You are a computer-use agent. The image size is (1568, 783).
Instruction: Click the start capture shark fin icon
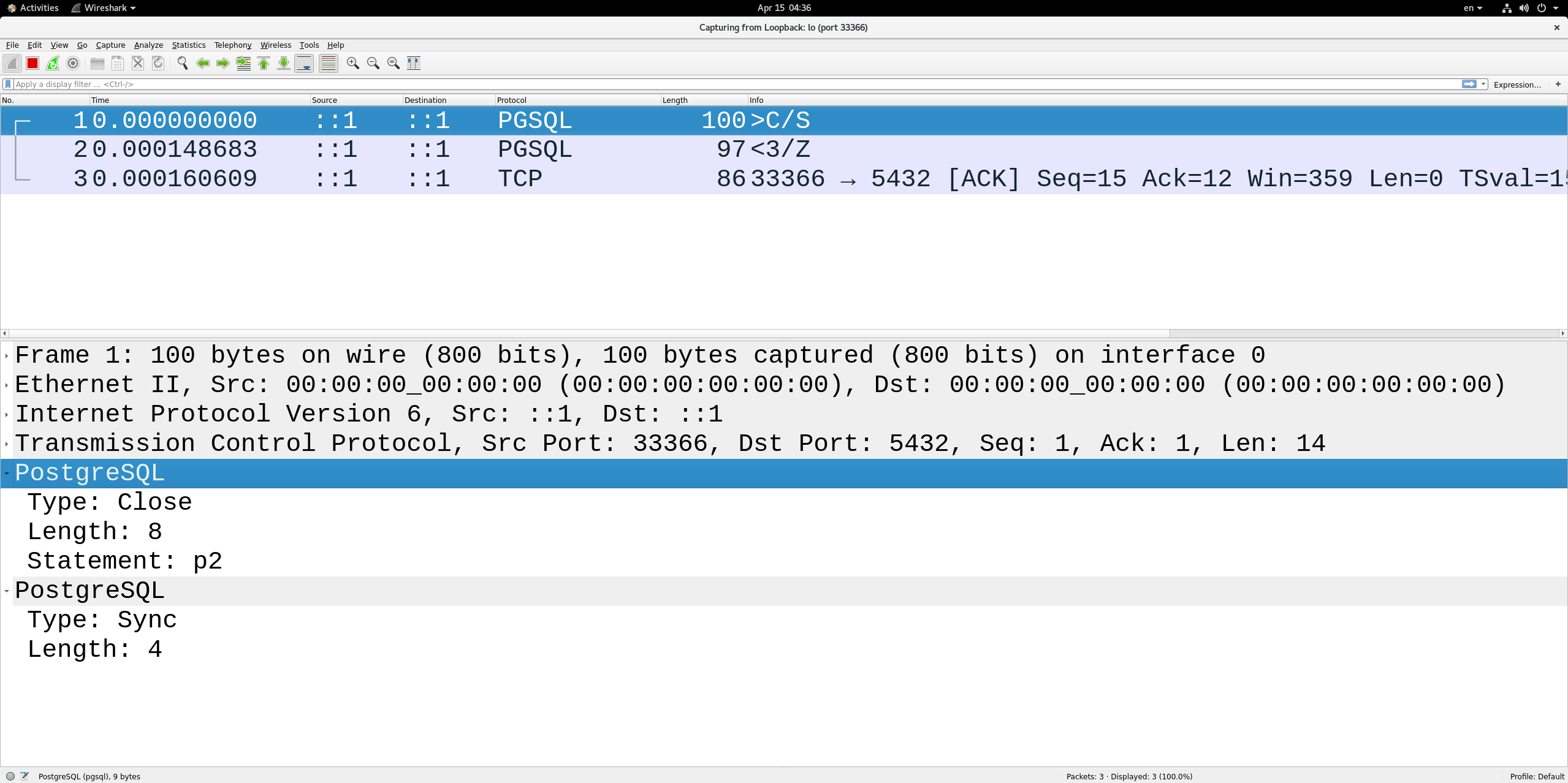pyautogui.click(x=12, y=63)
